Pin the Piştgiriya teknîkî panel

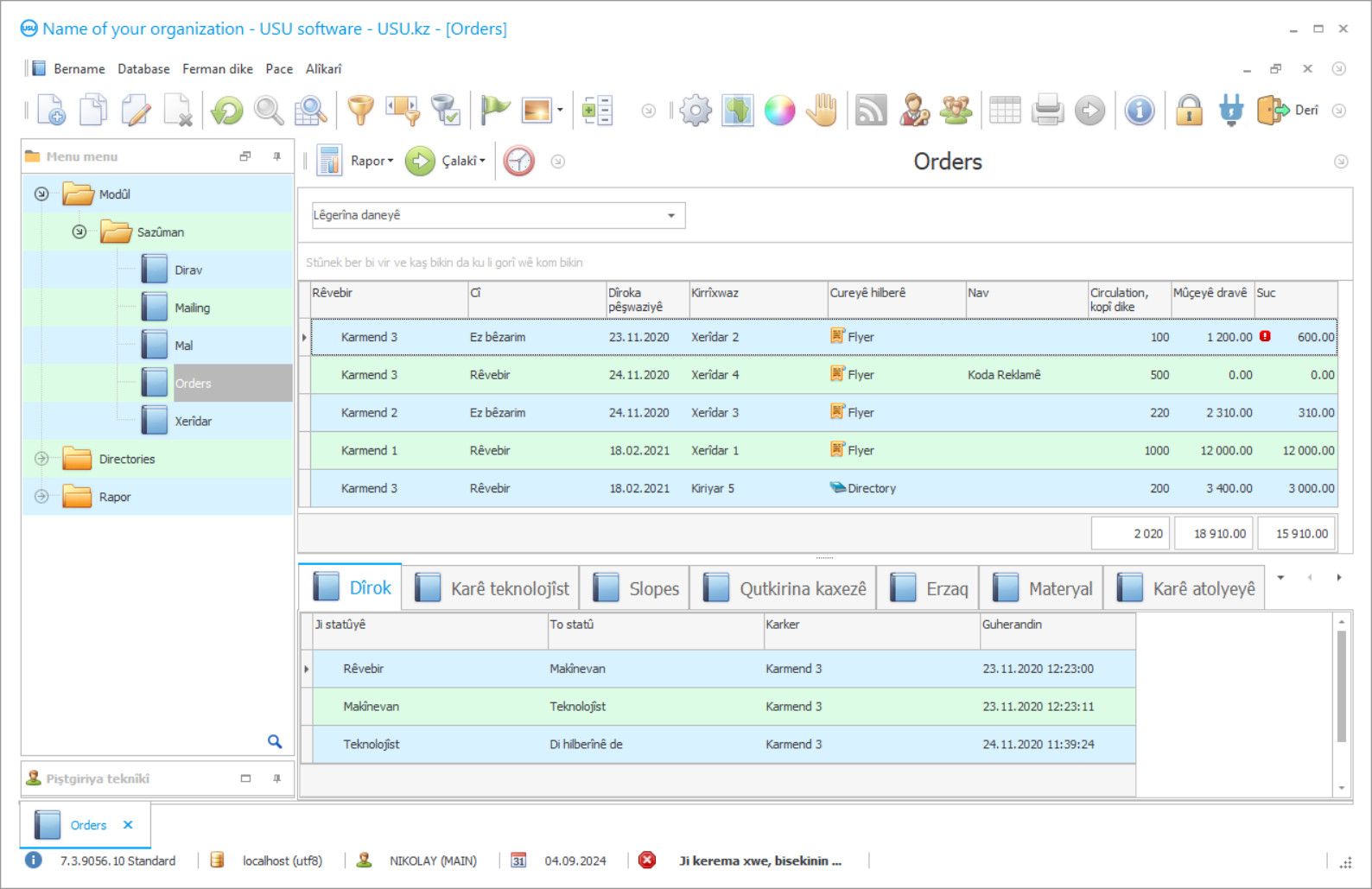coord(276,778)
